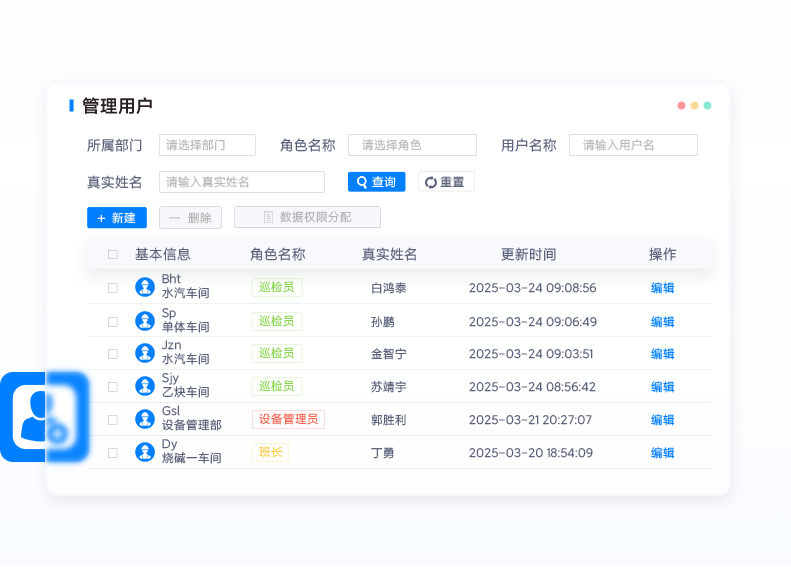
Task: Click the user avatar icon for Bht
Action: (145, 287)
